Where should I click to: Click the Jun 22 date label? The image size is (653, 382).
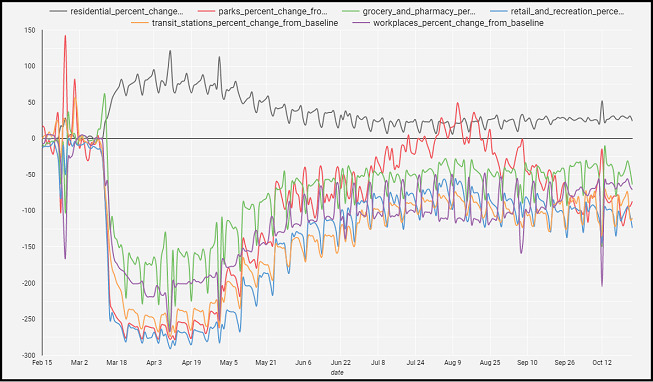[341, 363]
